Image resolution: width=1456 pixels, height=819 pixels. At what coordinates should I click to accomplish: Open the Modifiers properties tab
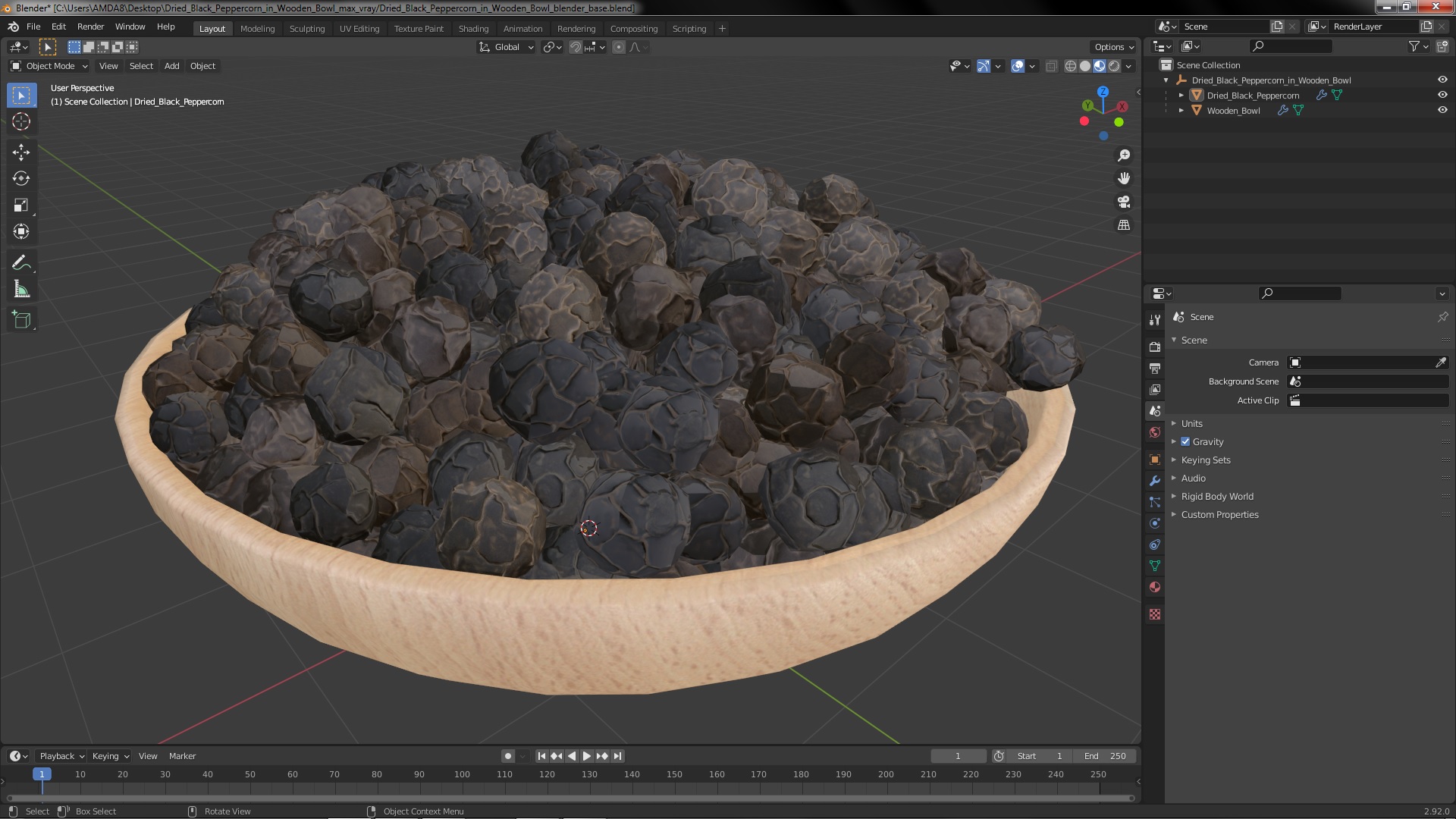(x=1154, y=481)
